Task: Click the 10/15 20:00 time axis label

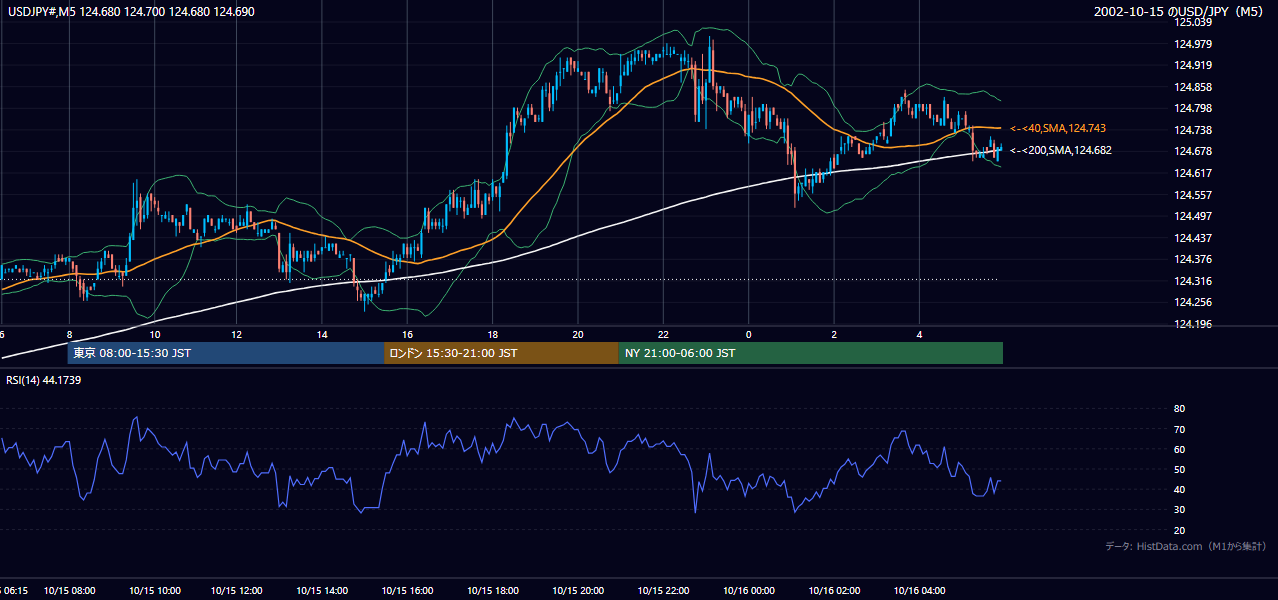Action: 578,591
